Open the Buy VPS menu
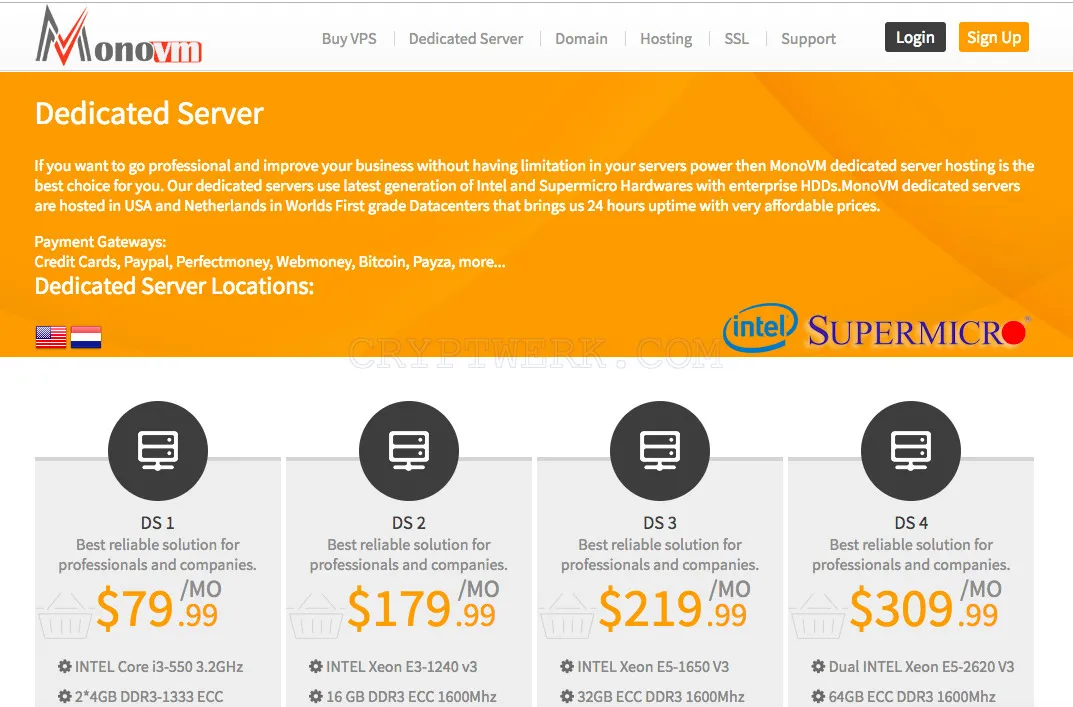The width and height of the screenshot is (1073, 707). 349,39
